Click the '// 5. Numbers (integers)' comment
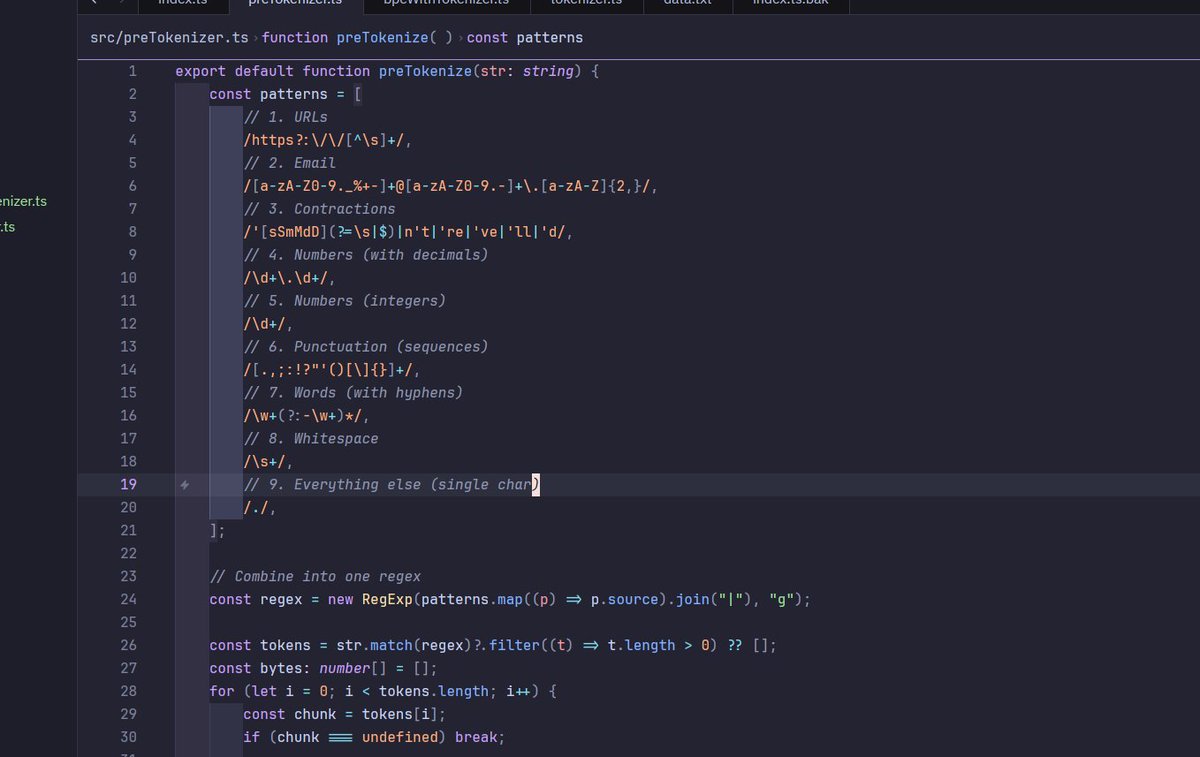 pos(344,301)
